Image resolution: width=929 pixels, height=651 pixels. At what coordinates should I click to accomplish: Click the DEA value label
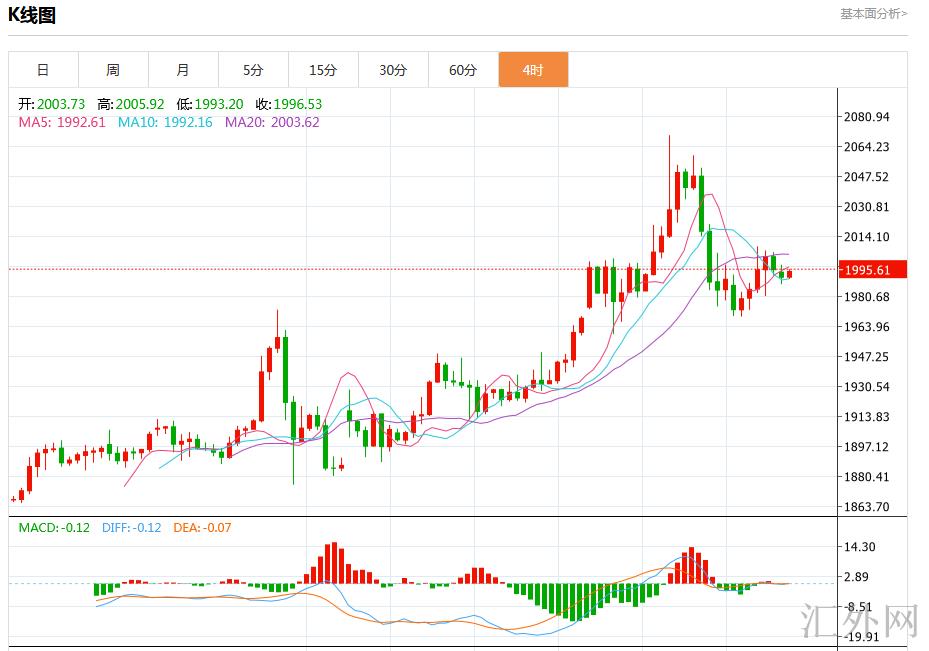pos(202,528)
